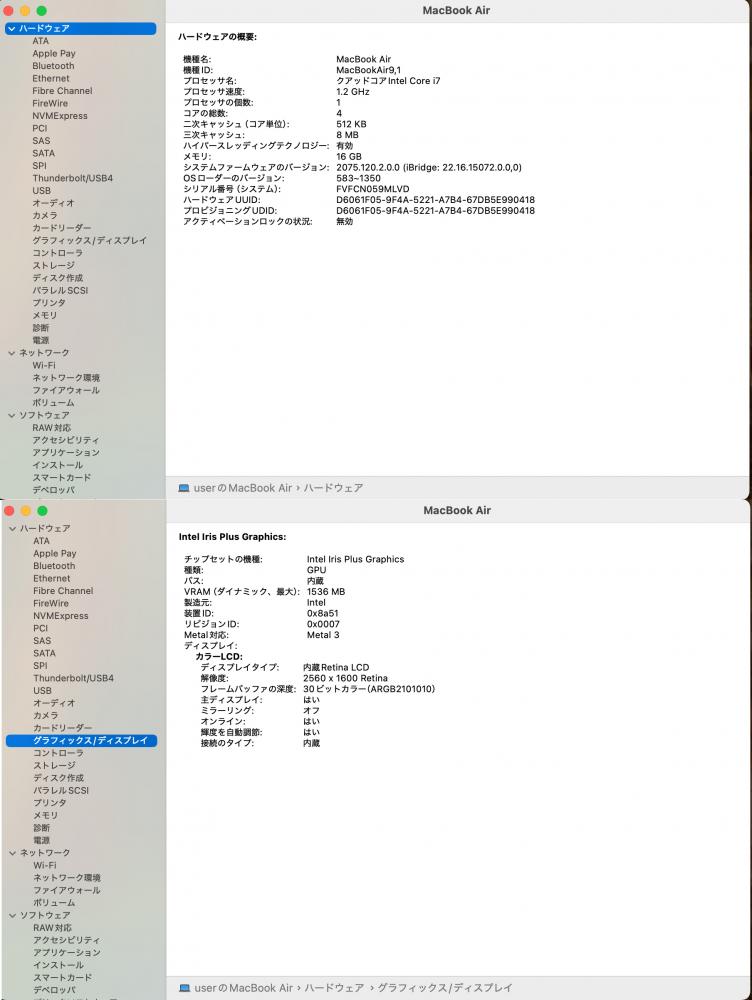Select パラレルSCSI in top window sidebar
752x1000 pixels.
coord(61,290)
